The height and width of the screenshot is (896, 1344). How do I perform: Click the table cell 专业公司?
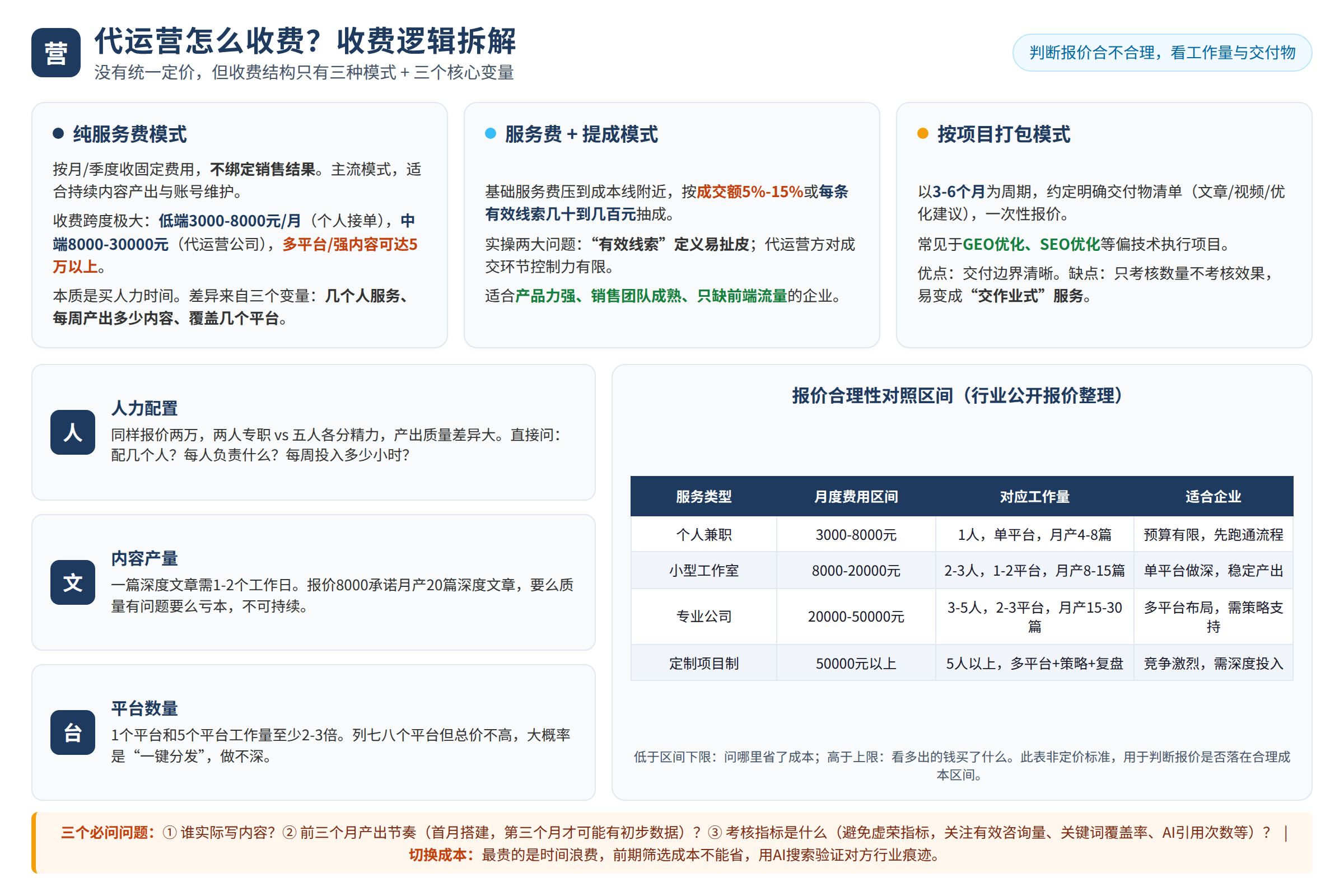click(703, 617)
